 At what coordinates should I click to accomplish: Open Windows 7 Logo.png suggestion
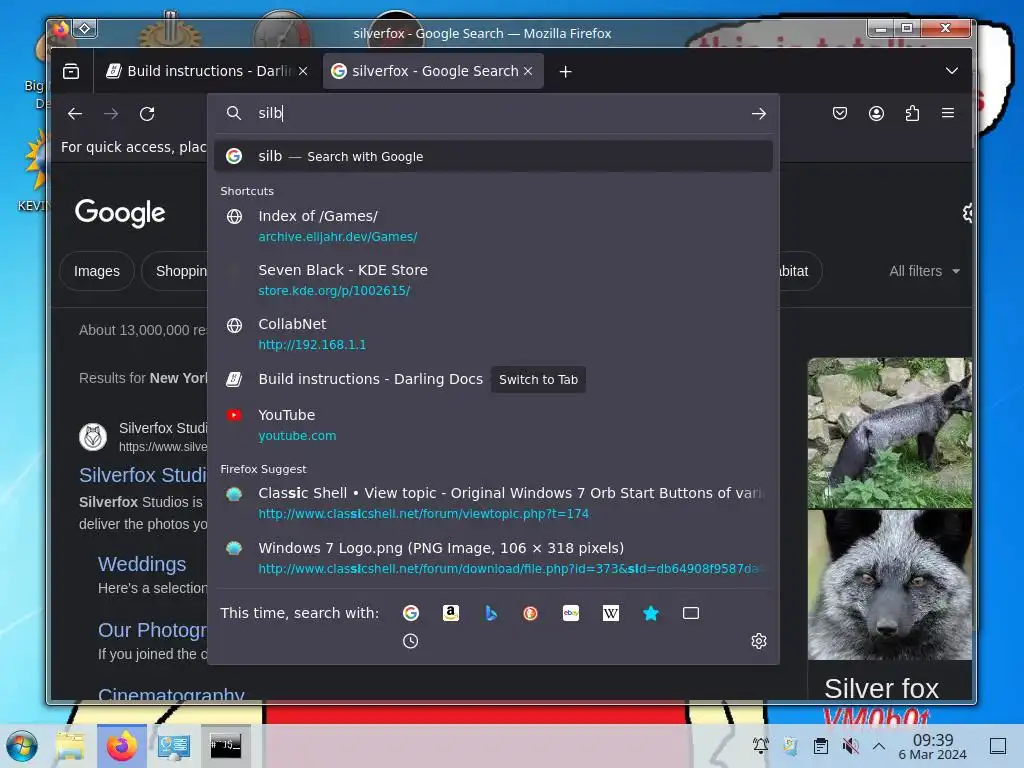click(493, 558)
